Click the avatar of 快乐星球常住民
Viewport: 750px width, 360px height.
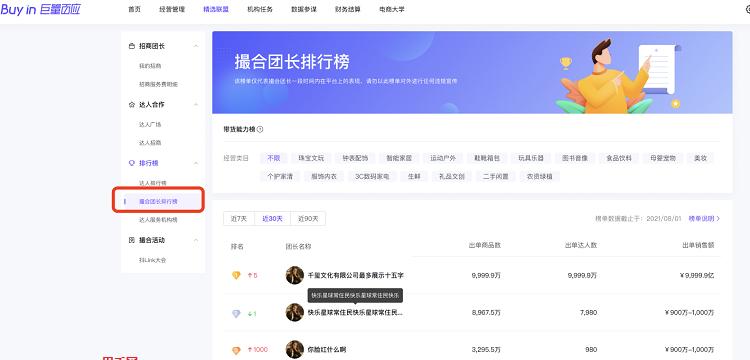pyautogui.click(x=295, y=313)
